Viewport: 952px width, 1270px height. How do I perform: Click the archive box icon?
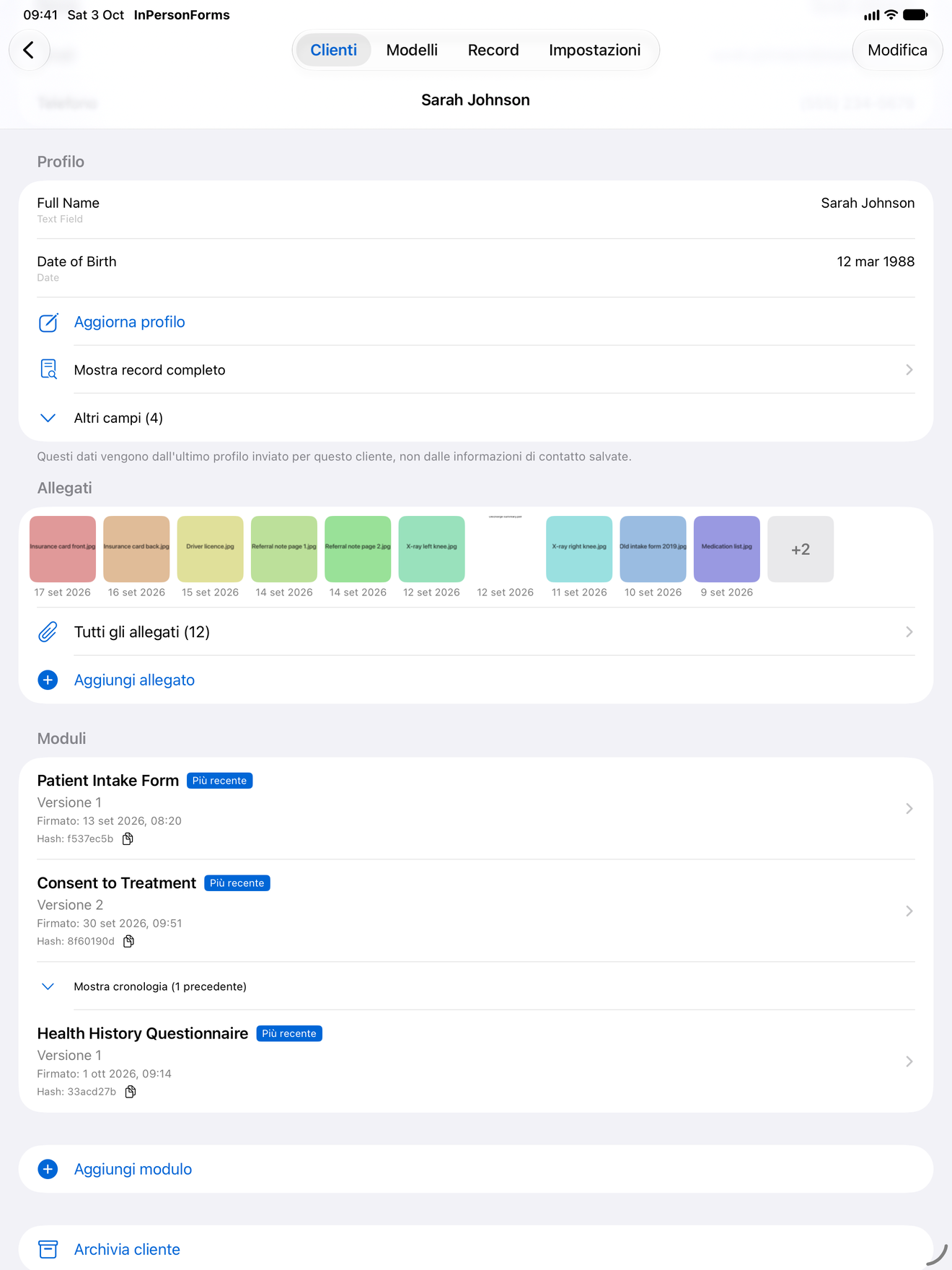[x=48, y=1249]
